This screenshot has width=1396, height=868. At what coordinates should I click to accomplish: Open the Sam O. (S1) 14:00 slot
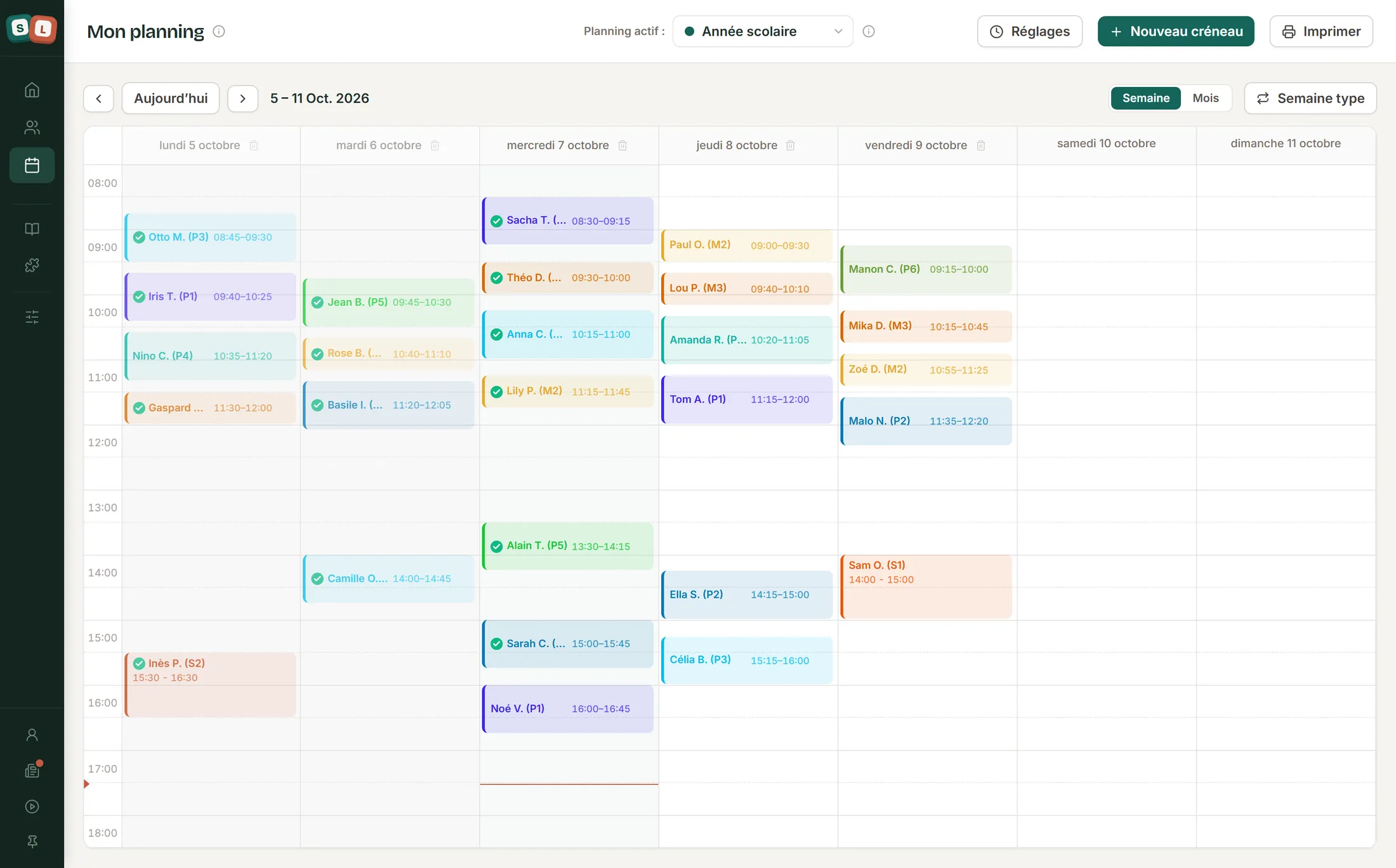pos(926,587)
